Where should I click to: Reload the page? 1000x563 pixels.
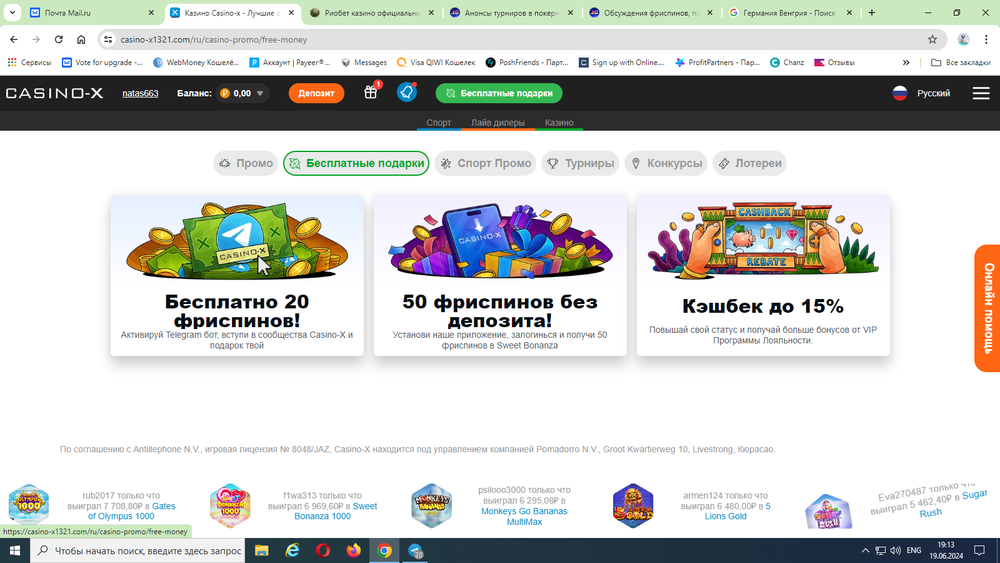pos(59,40)
